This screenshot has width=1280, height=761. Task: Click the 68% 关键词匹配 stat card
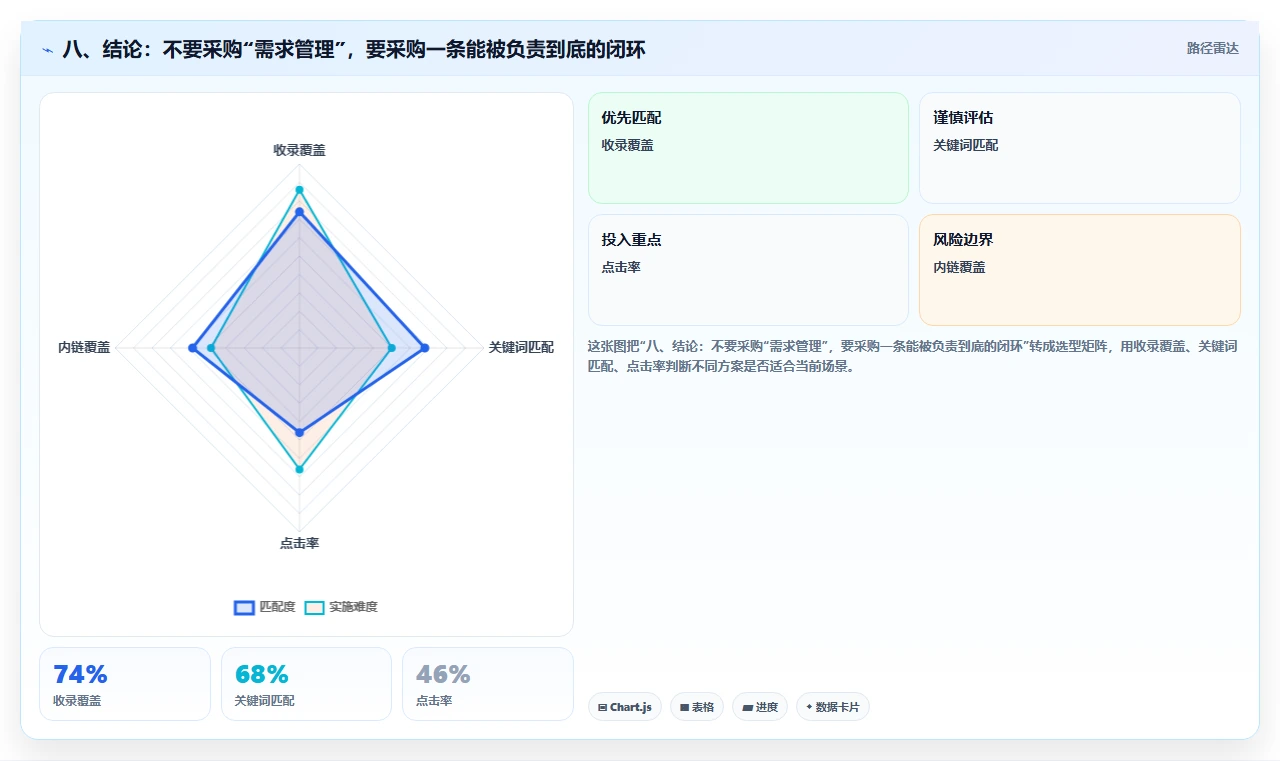306,684
